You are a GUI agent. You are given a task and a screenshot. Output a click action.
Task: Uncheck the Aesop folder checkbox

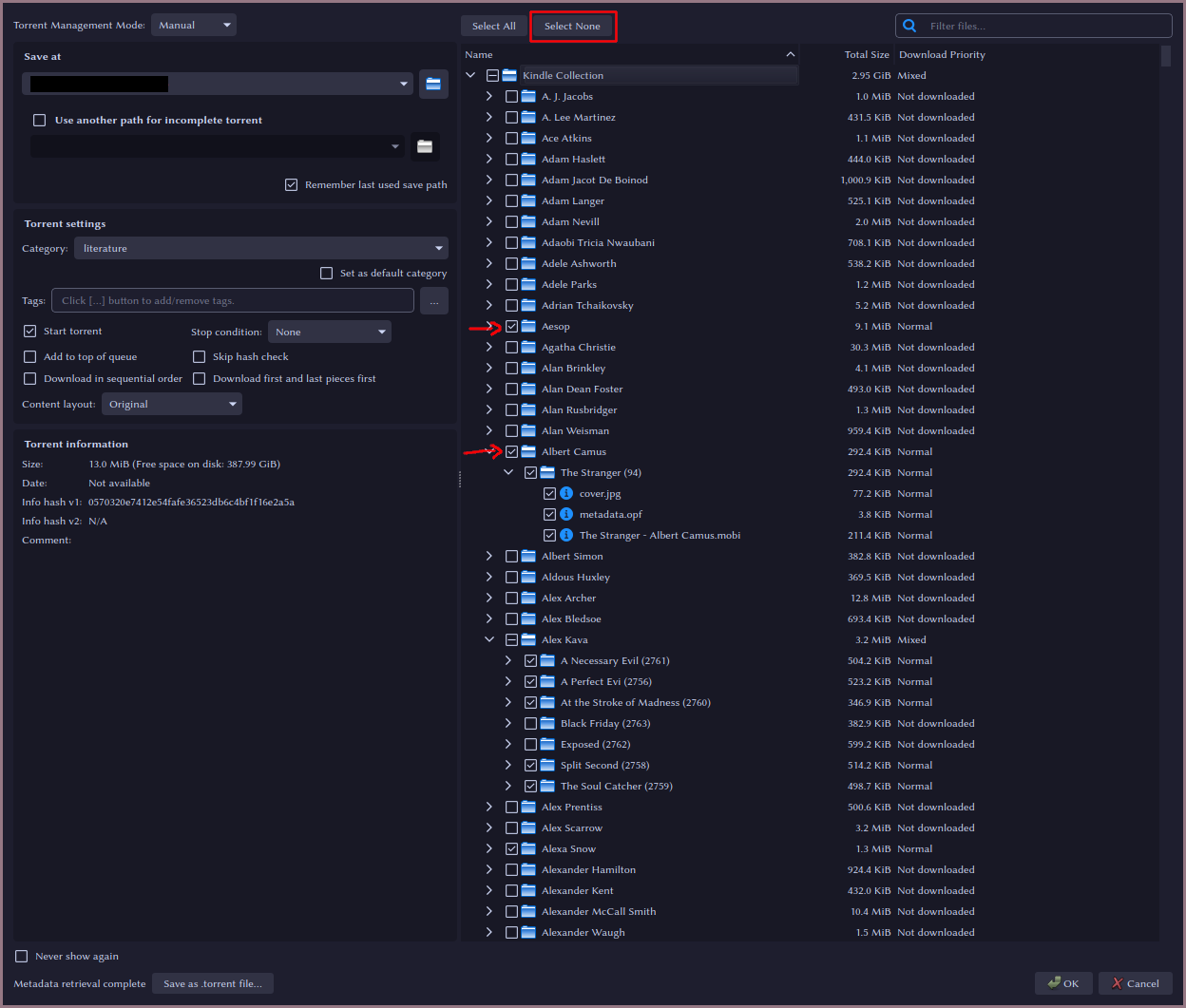click(x=511, y=326)
